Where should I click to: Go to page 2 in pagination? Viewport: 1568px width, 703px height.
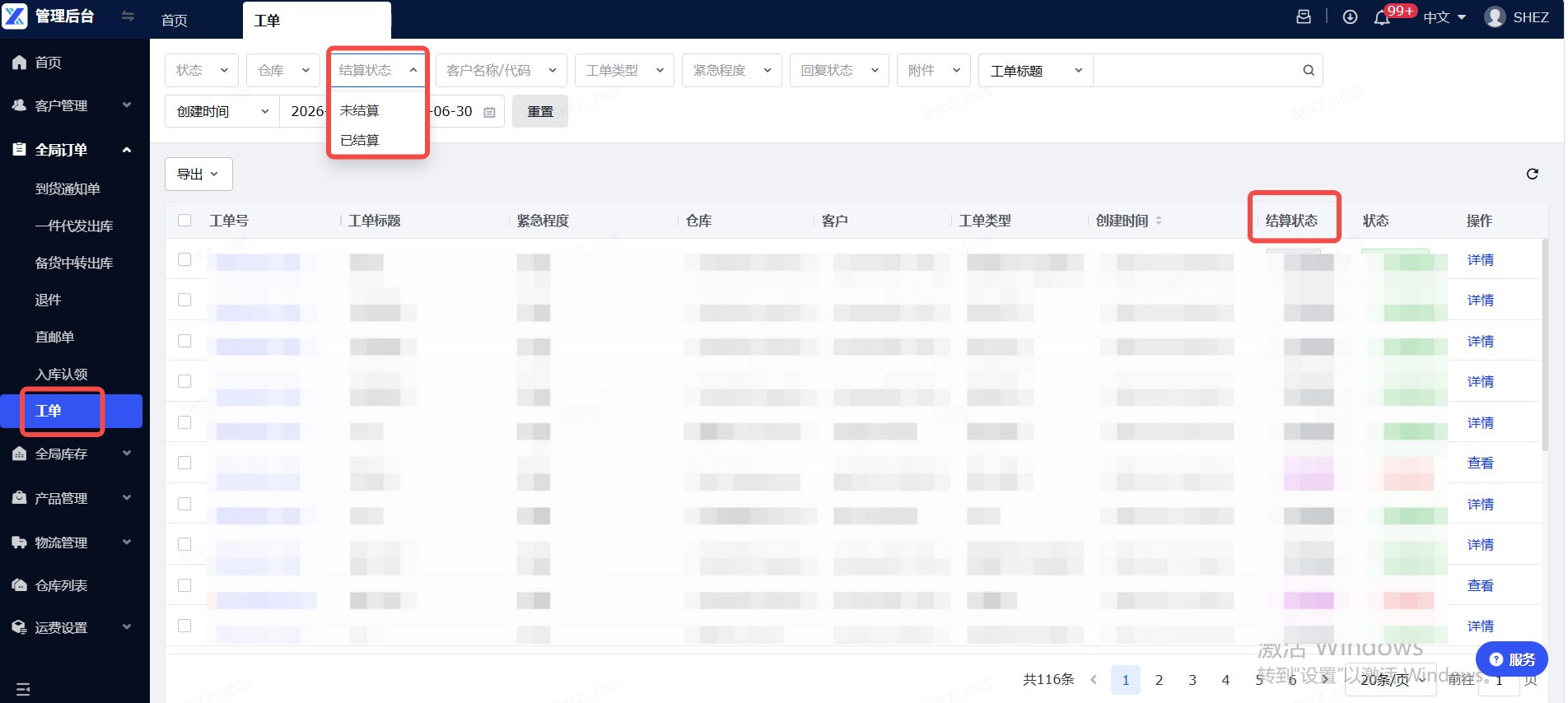[1159, 679]
